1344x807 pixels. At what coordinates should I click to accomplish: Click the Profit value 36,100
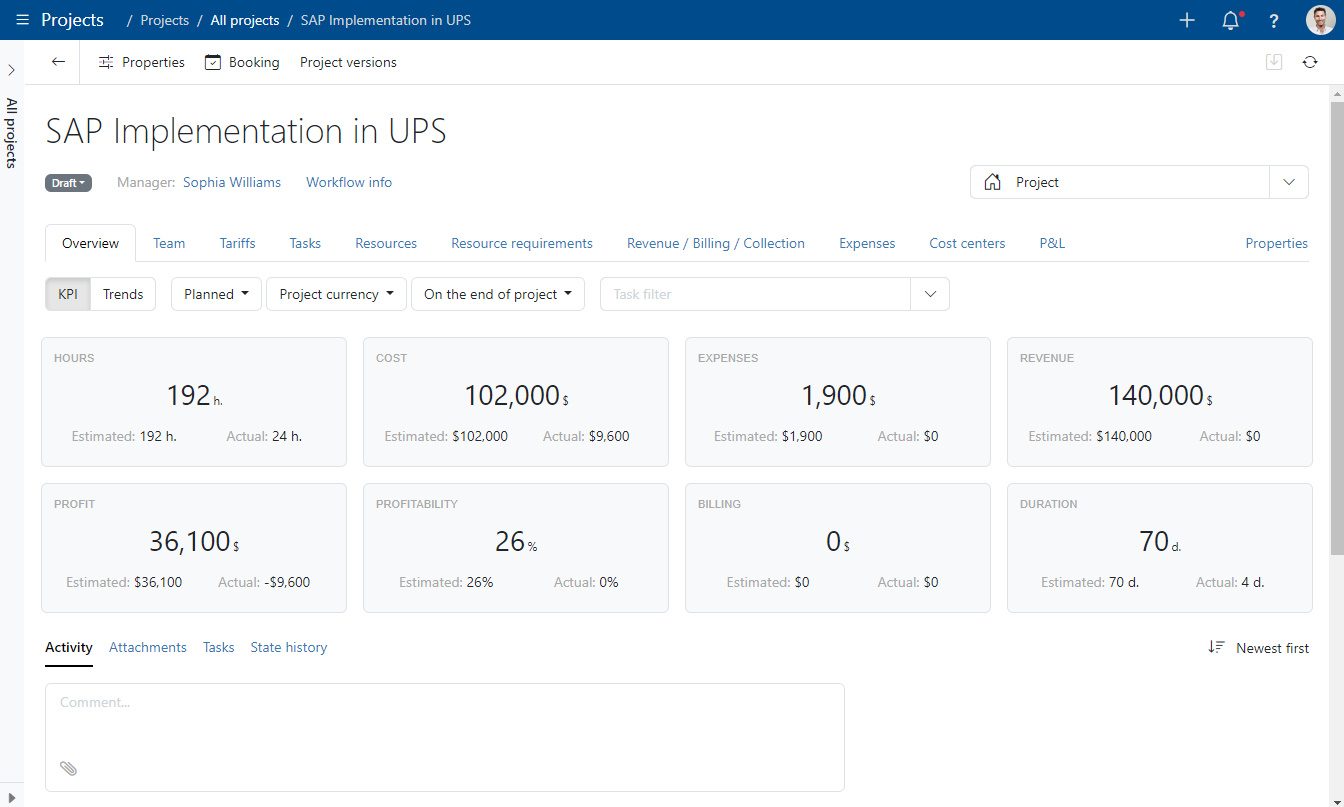point(194,542)
